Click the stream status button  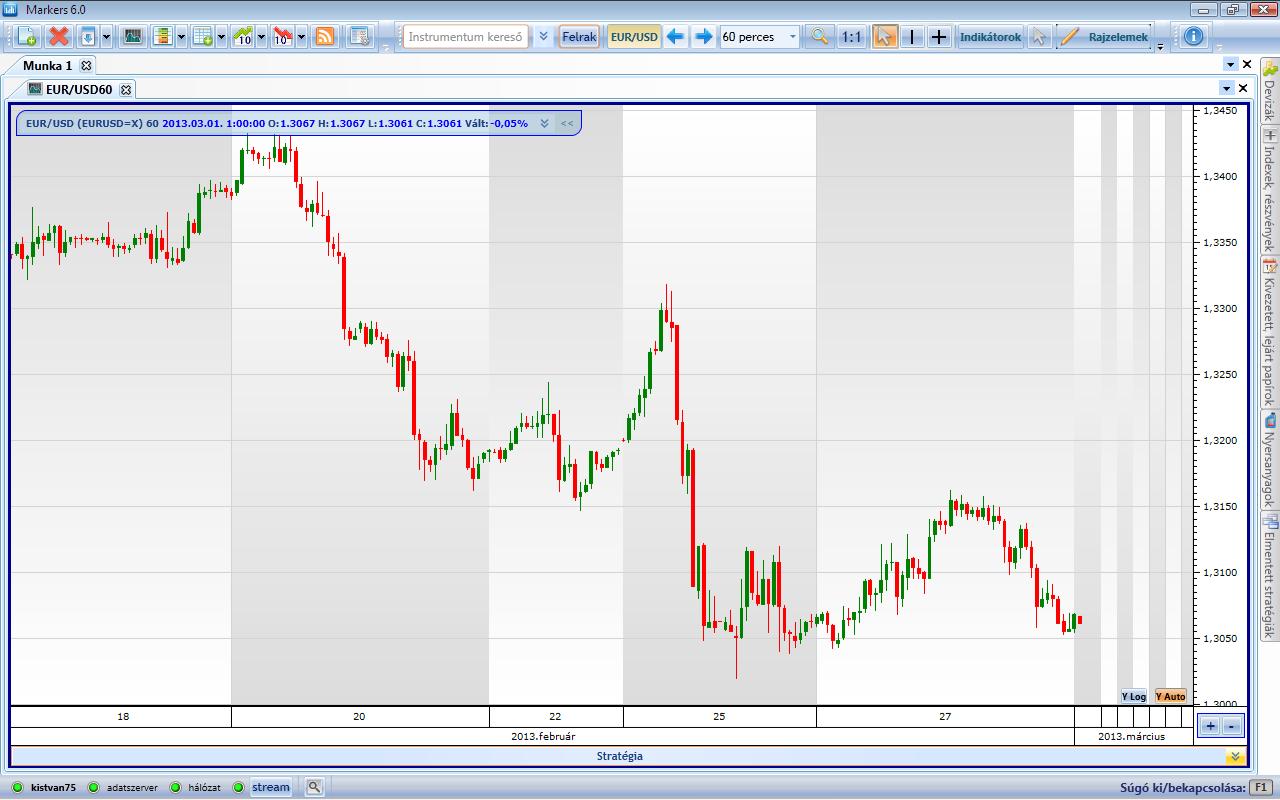pyautogui.click(x=270, y=787)
